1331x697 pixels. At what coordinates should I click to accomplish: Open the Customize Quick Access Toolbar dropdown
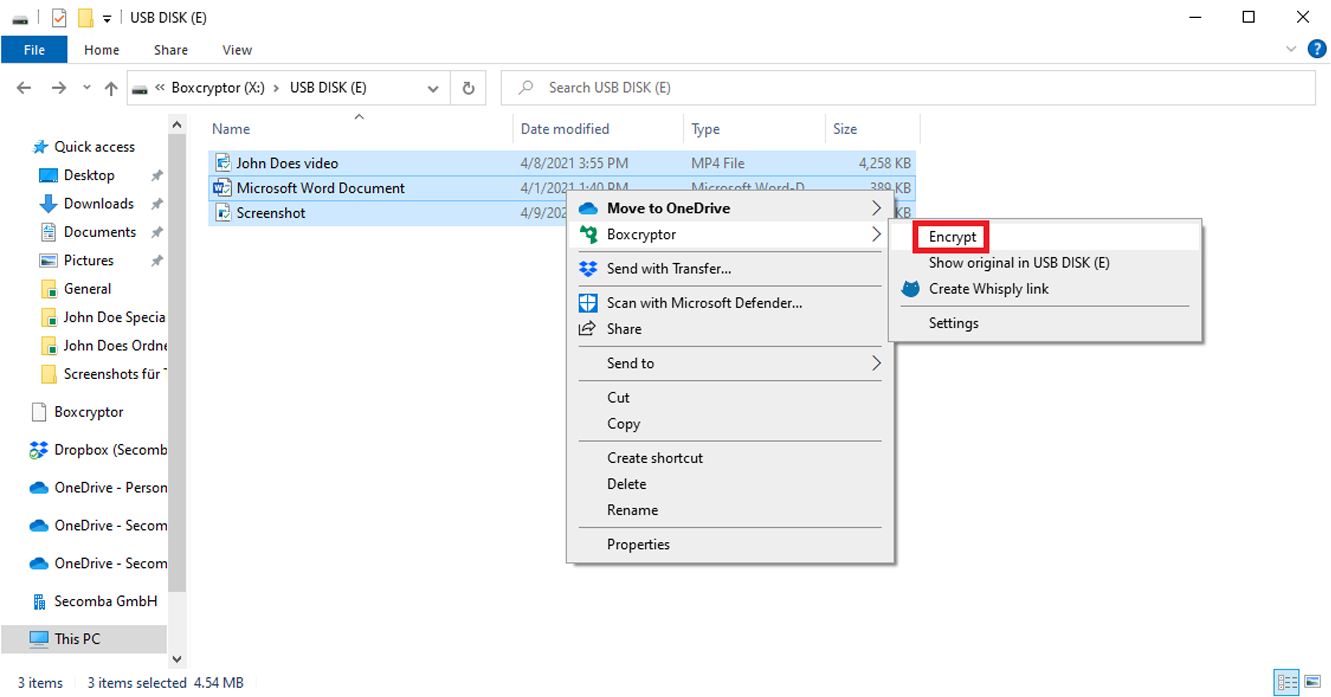coord(107,18)
